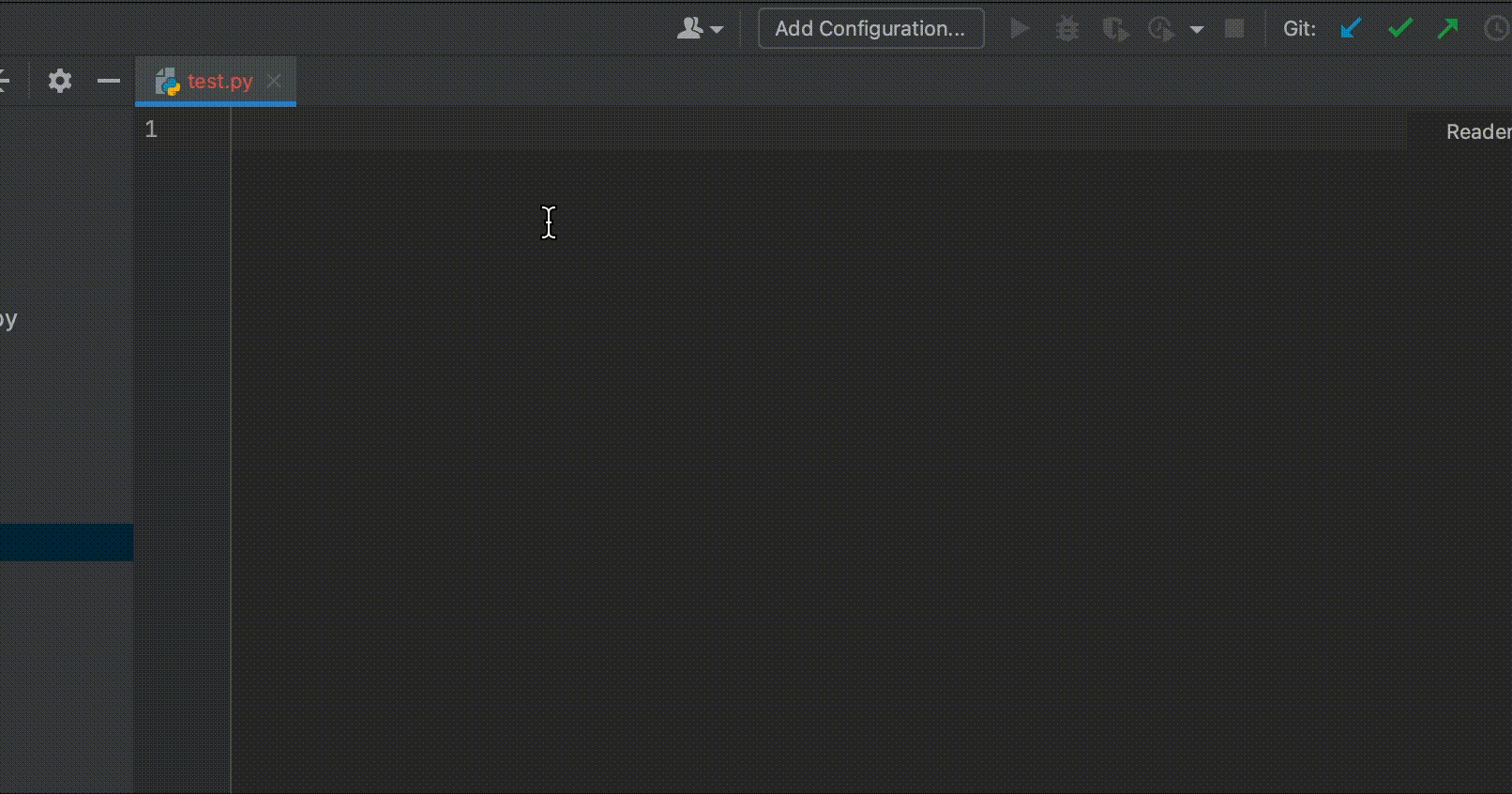Click the Git commit green checkmark
1512x794 pixels.
coord(1400,29)
